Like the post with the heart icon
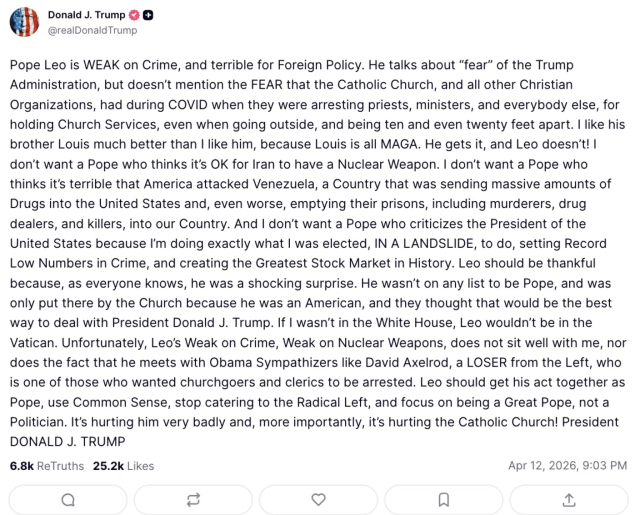 (x=319, y=499)
